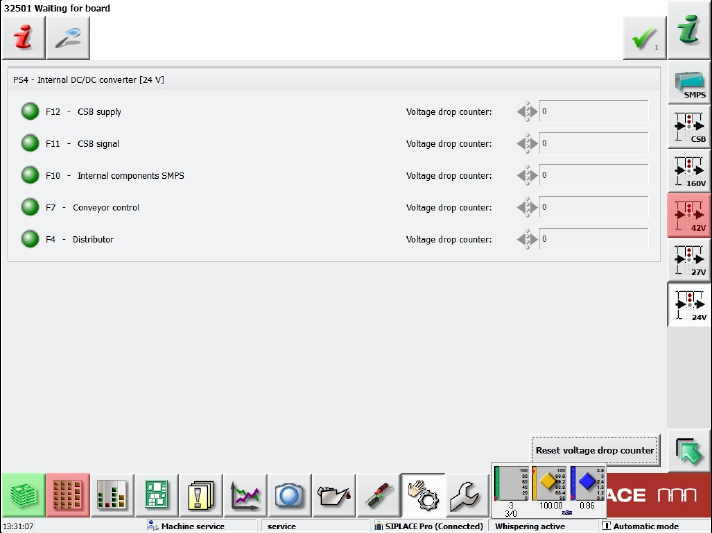Click the arrow stepper beside F11 counter
Screen dimensions: 712x533
click(x=527, y=143)
